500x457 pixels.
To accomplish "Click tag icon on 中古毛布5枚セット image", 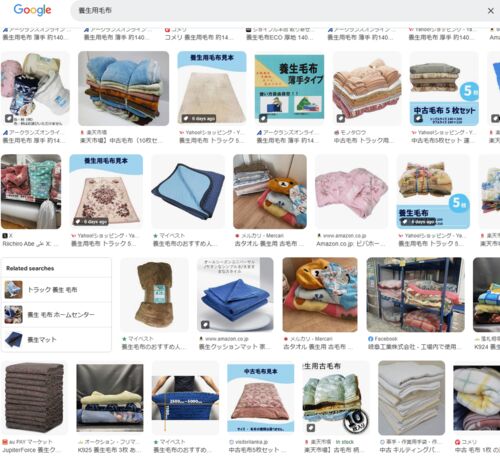I will [x=418, y=118].
